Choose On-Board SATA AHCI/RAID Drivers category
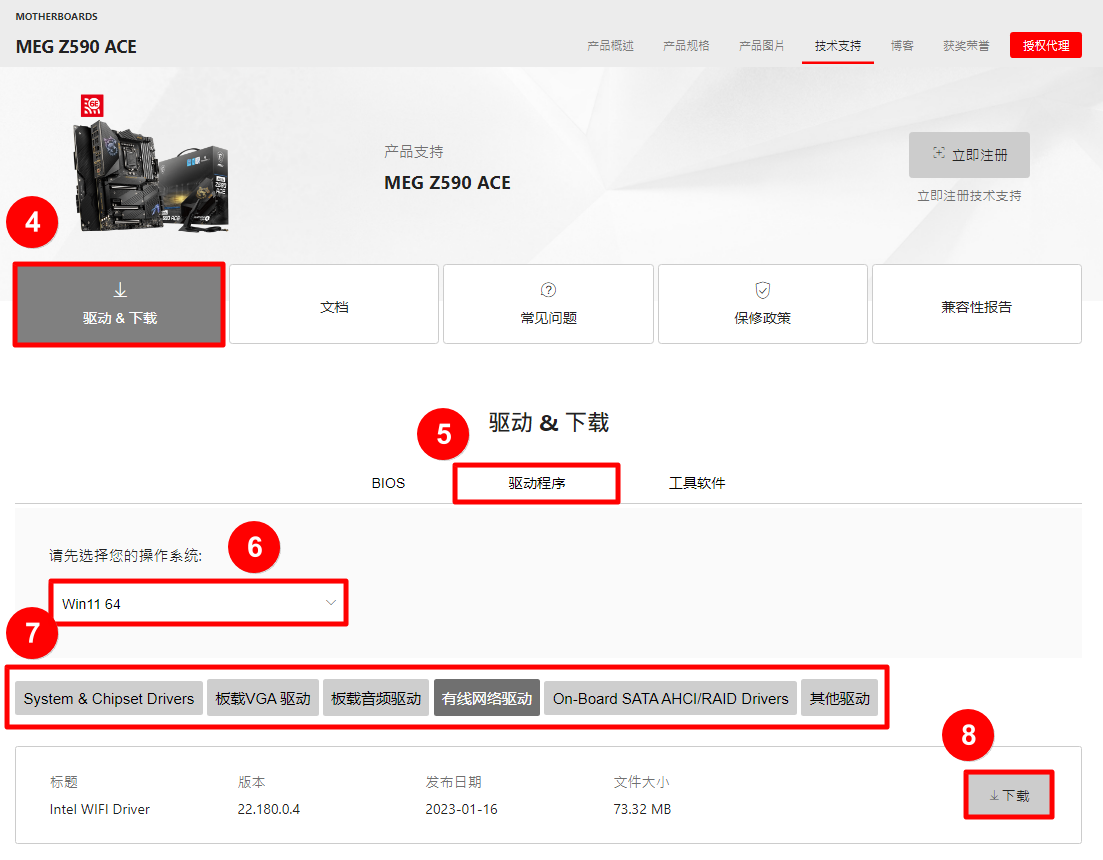1103x860 pixels. 670,699
